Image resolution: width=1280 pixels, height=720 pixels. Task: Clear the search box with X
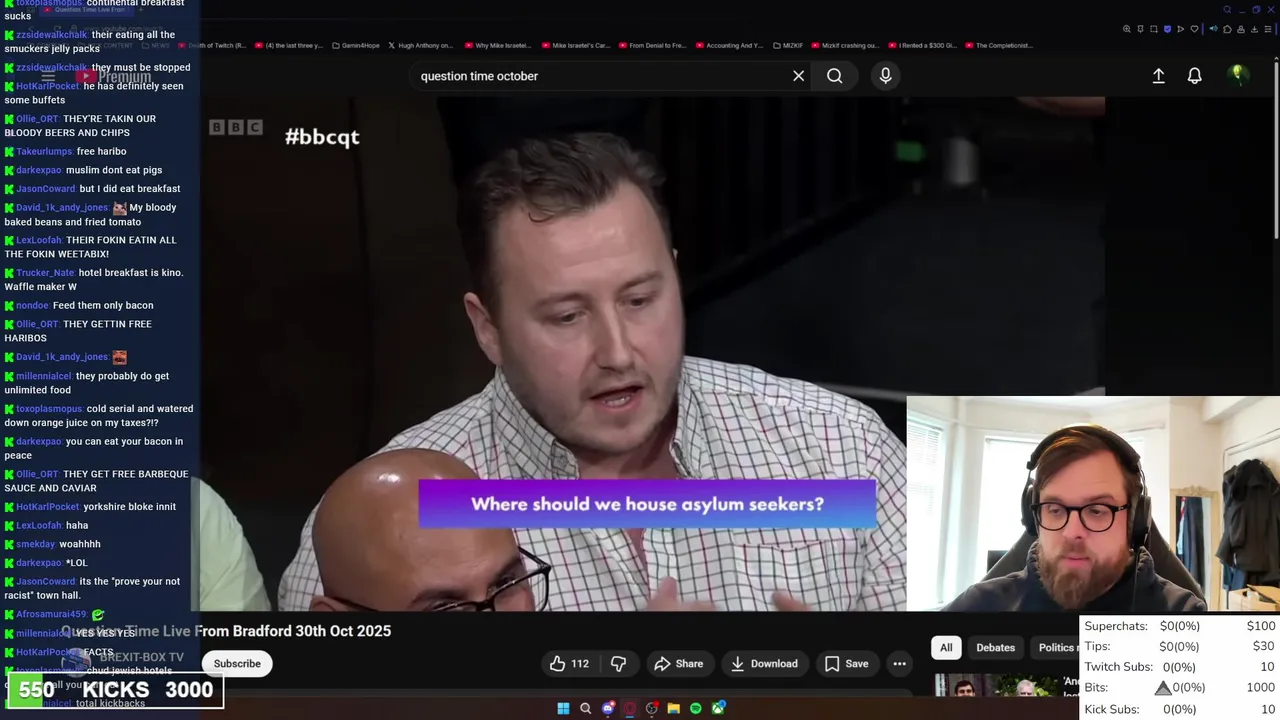798,76
